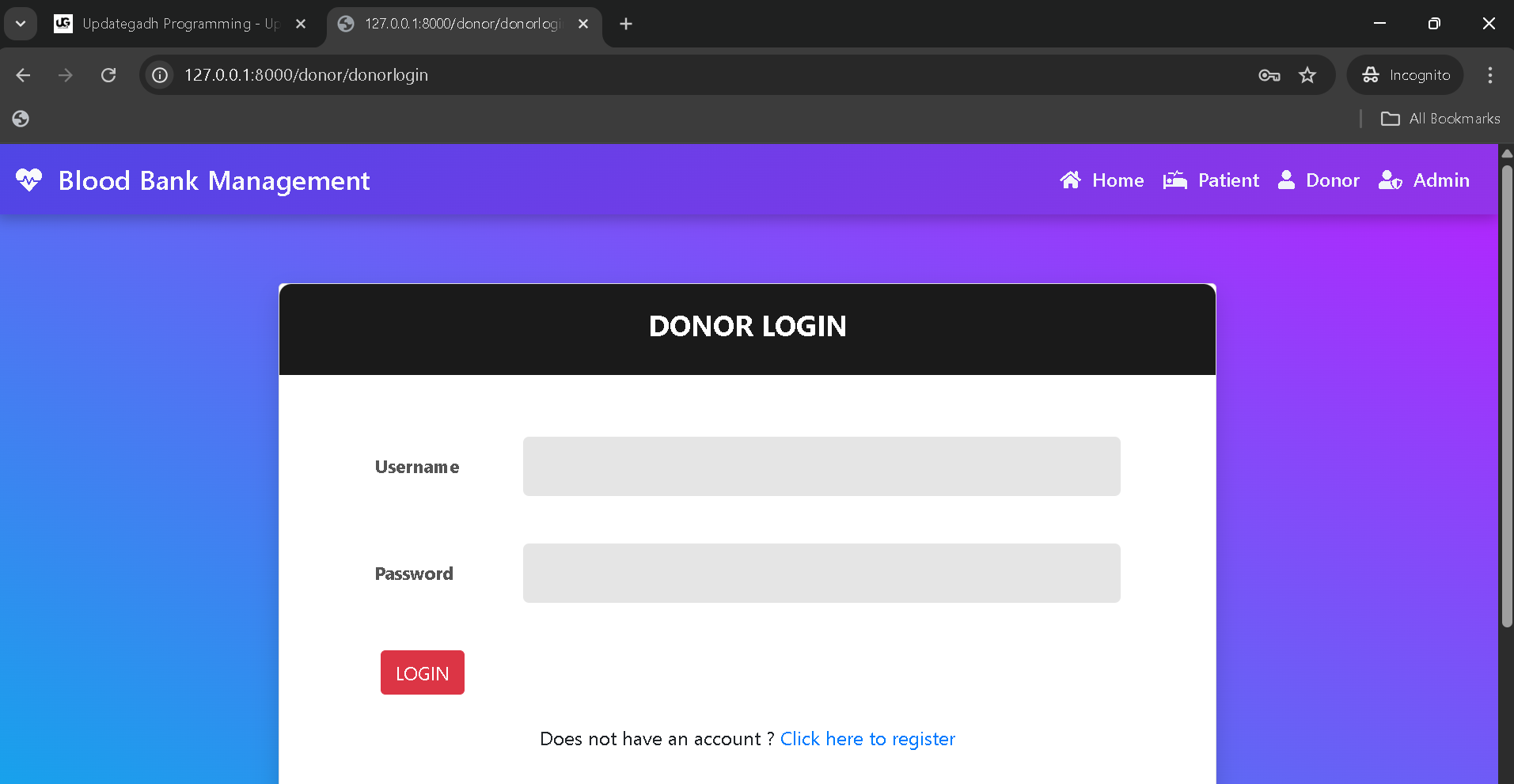Open the saved passwords key icon
Image resolution: width=1514 pixels, height=784 pixels.
(x=1269, y=75)
